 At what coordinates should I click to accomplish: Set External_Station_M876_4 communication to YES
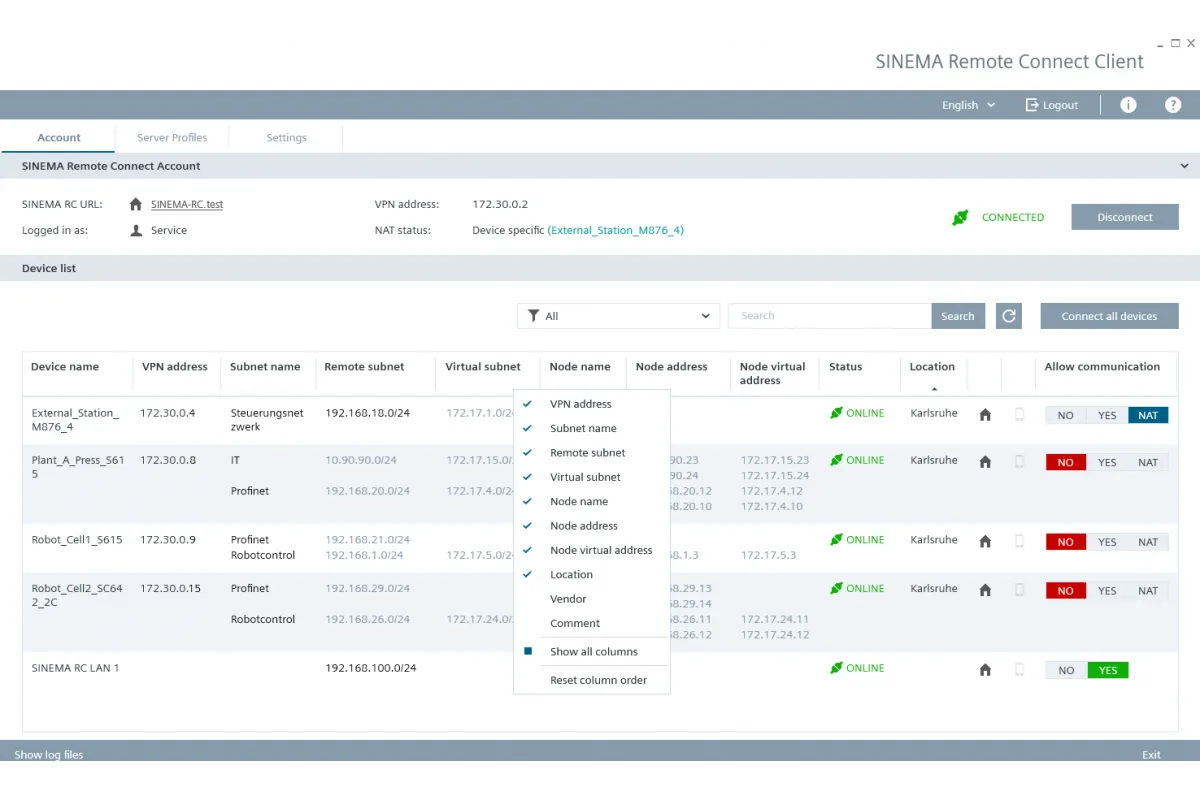click(1107, 415)
